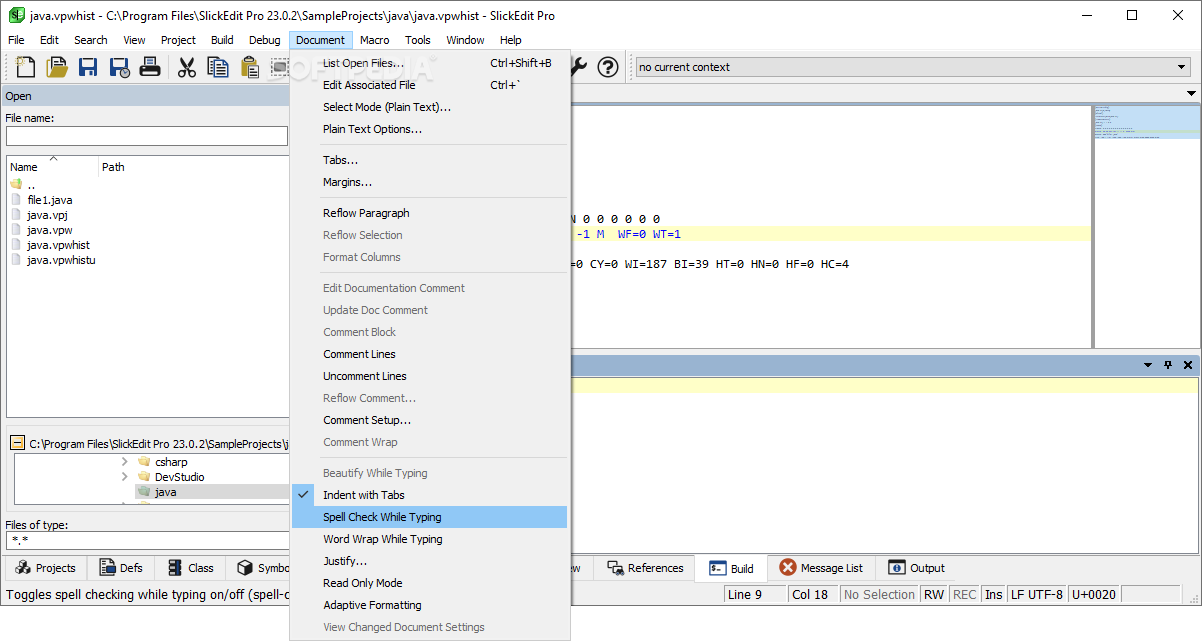The height and width of the screenshot is (641, 1202).
Task: Click the SlickEdit application logo icon
Action: pyautogui.click(x=16, y=15)
